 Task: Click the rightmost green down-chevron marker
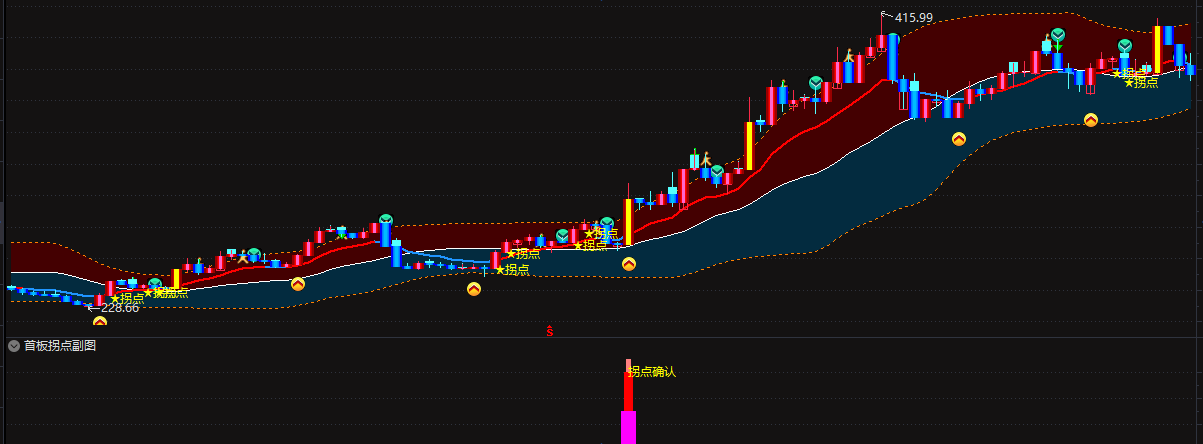(x=1125, y=46)
